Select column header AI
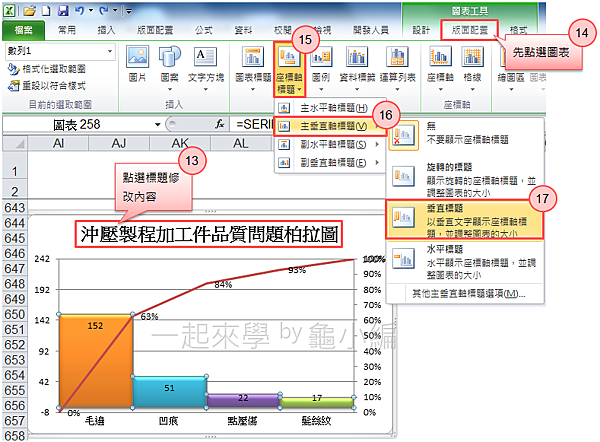Image resolution: width=600 pixels, height=442 pixels. click(59, 144)
